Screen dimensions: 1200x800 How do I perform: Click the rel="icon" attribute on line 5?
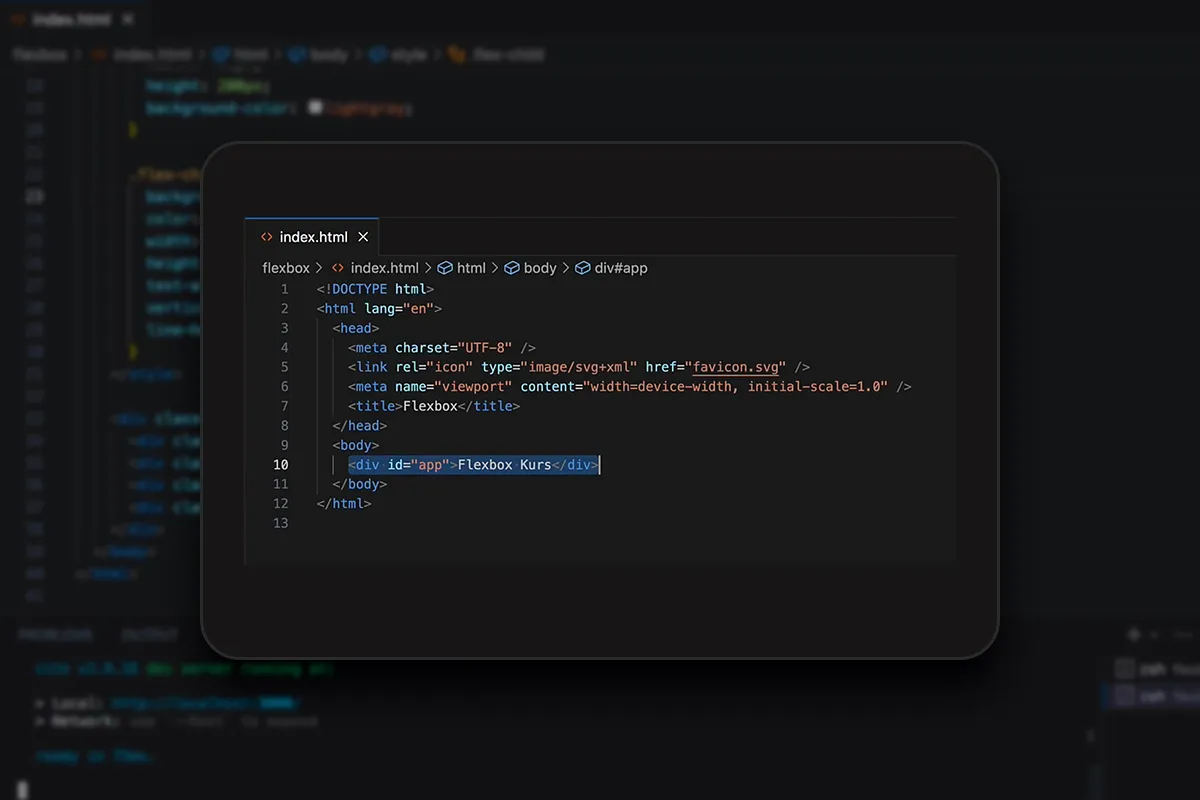[435, 367]
